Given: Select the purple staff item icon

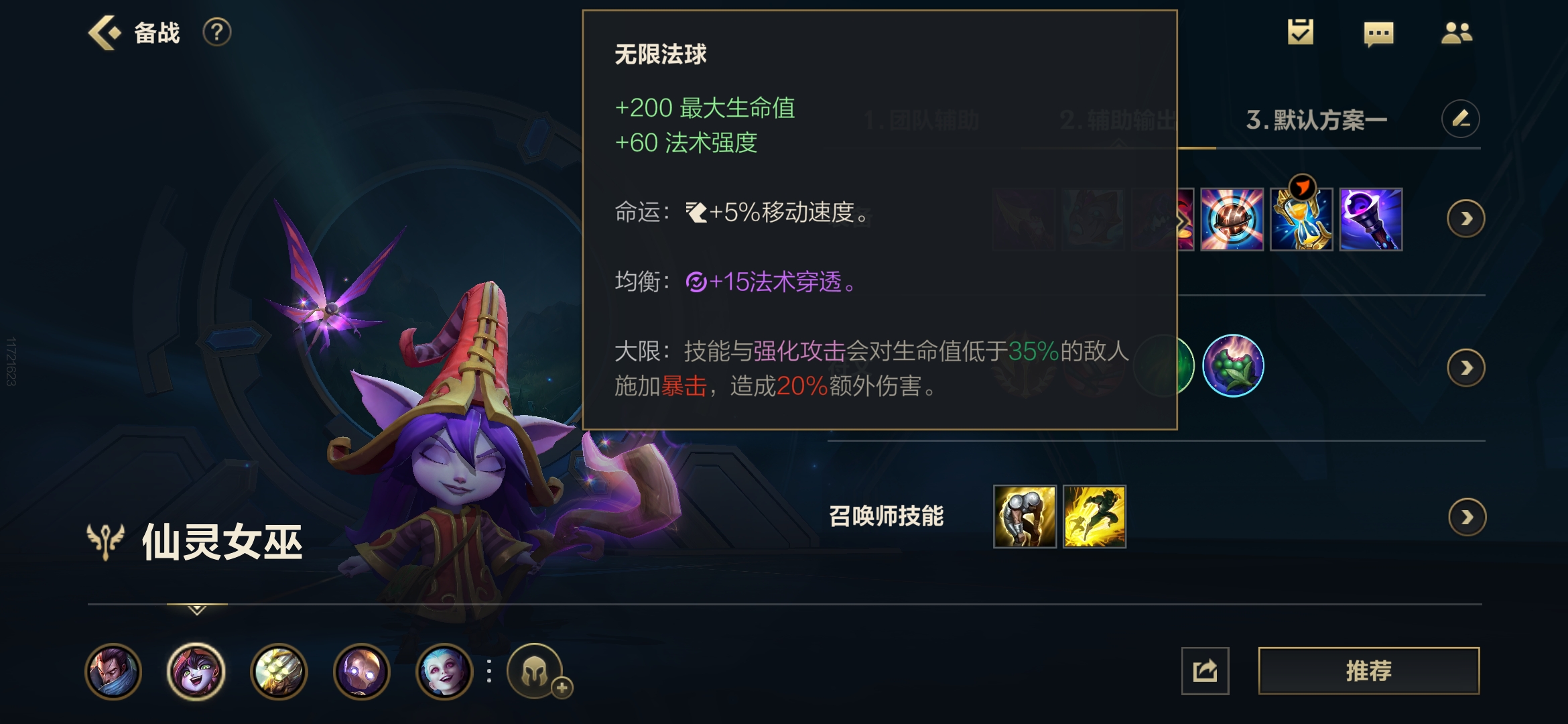Looking at the screenshot, I should [x=1371, y=219].
